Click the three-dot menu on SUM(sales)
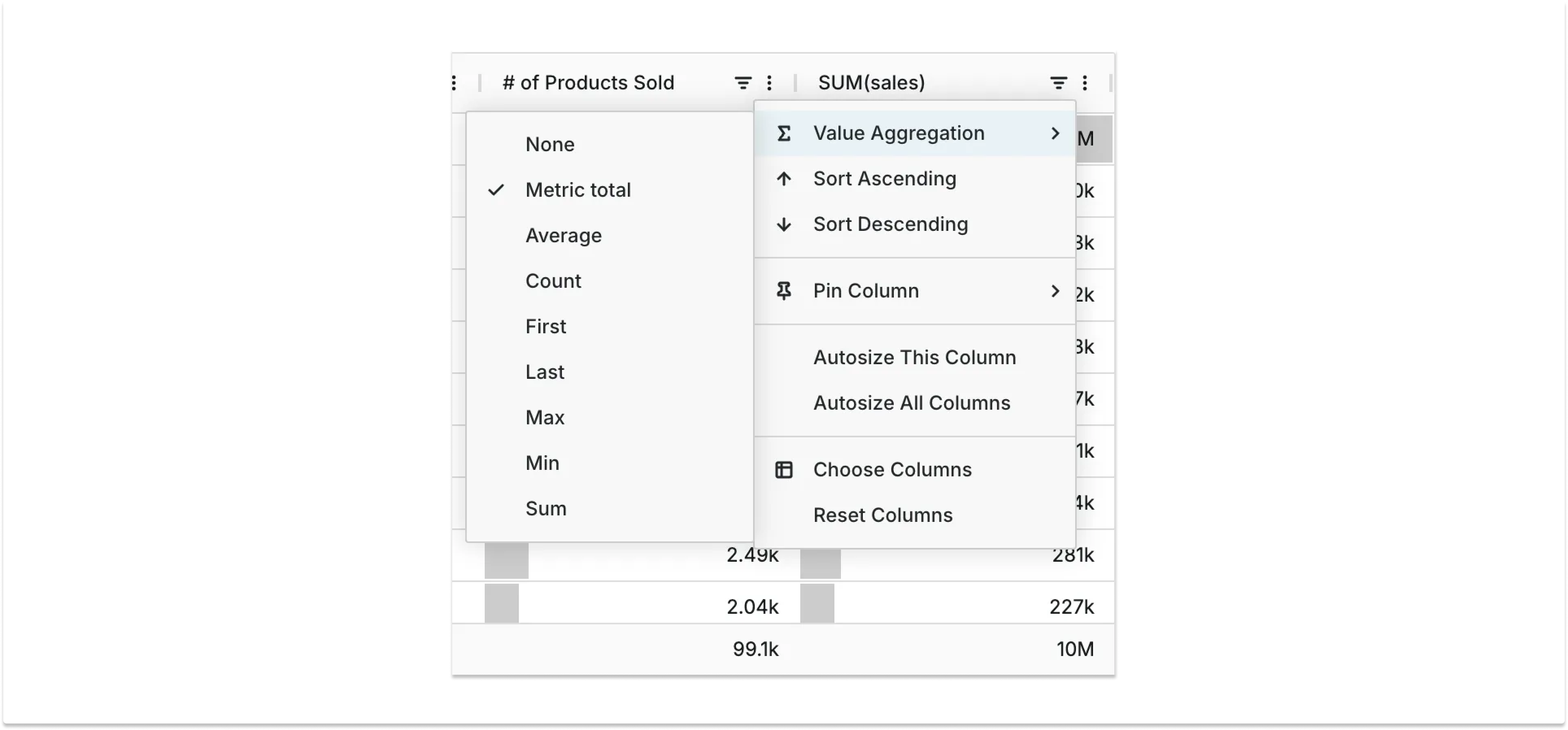1568x730 pixels. [1086, 82]
